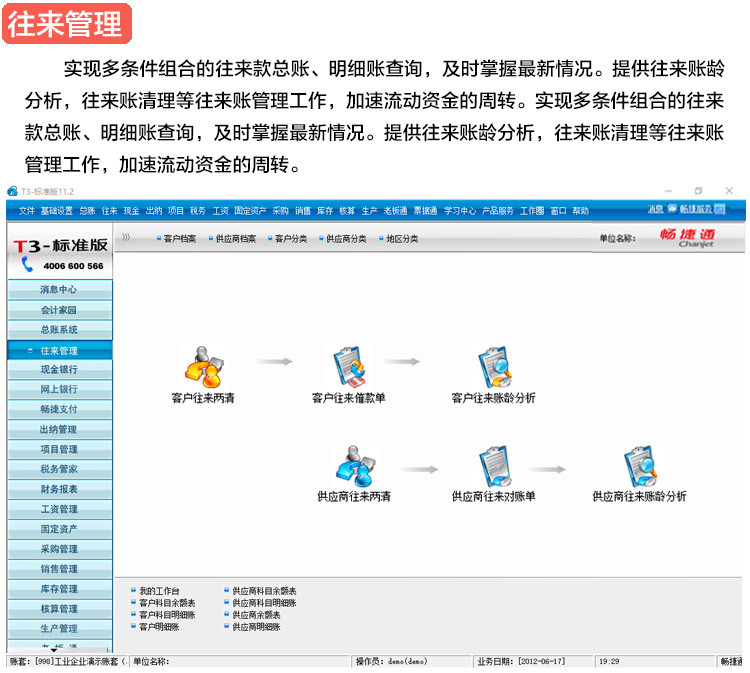Click the 供应商往来账龄分析 icon
Viewport: 750px width, 673px height.
639,466
